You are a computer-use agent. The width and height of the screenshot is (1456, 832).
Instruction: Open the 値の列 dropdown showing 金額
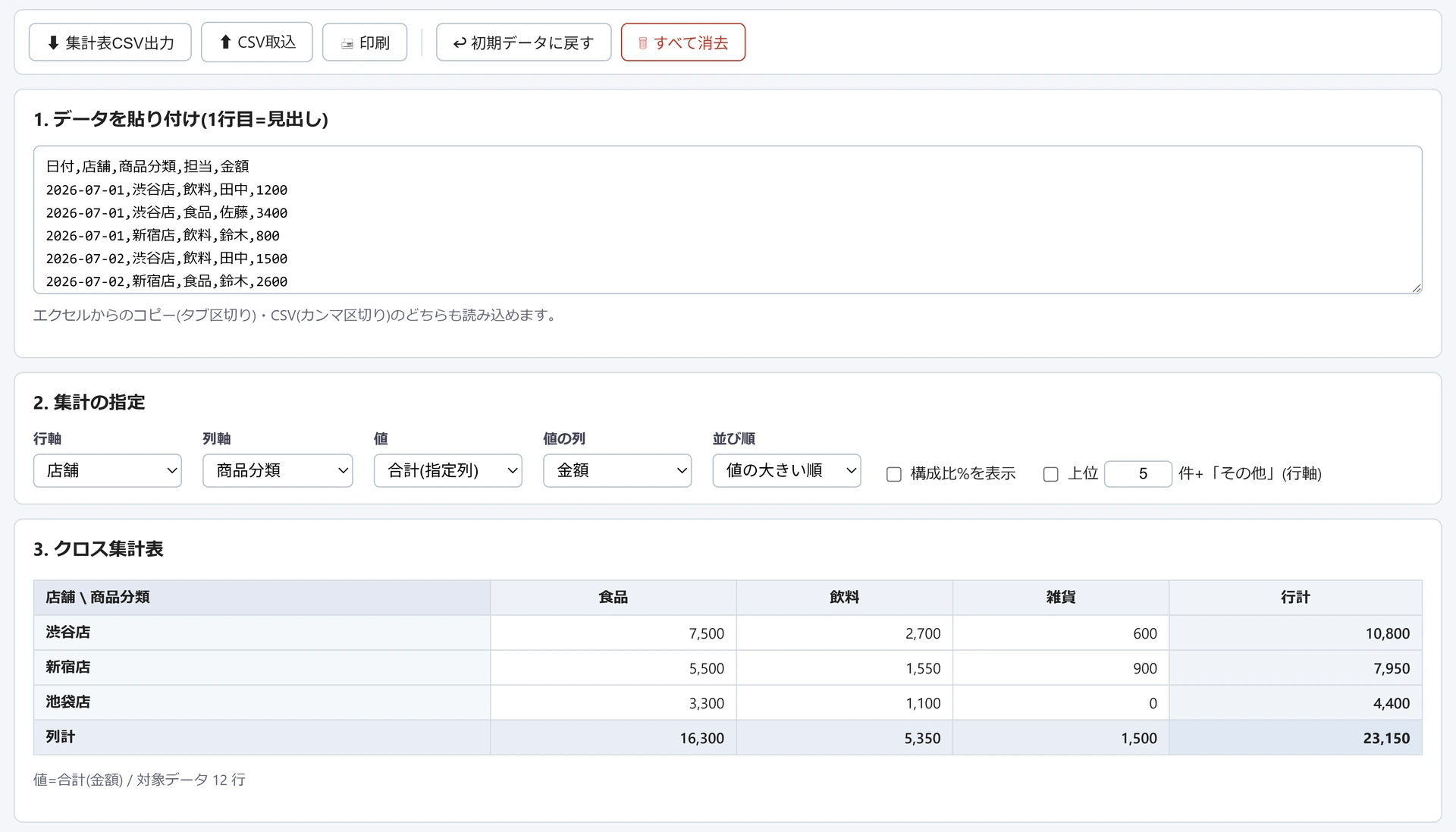[617, 470]
